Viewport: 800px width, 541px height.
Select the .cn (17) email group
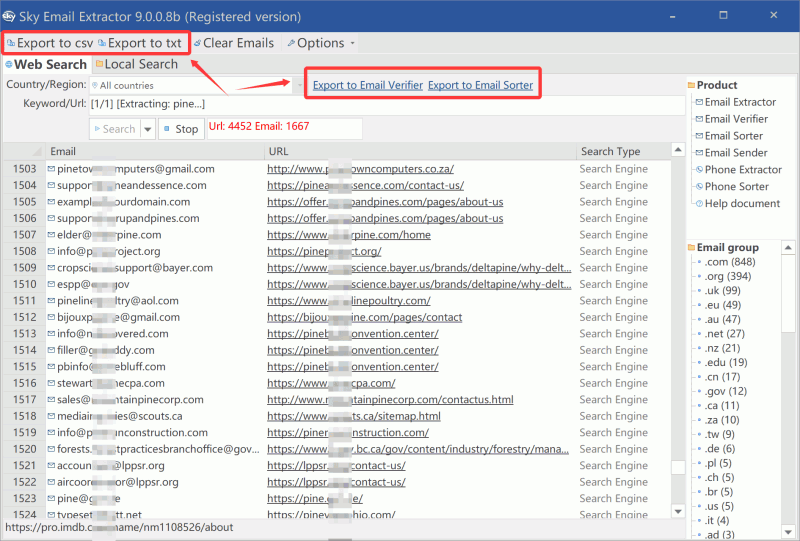coord(722,377)
